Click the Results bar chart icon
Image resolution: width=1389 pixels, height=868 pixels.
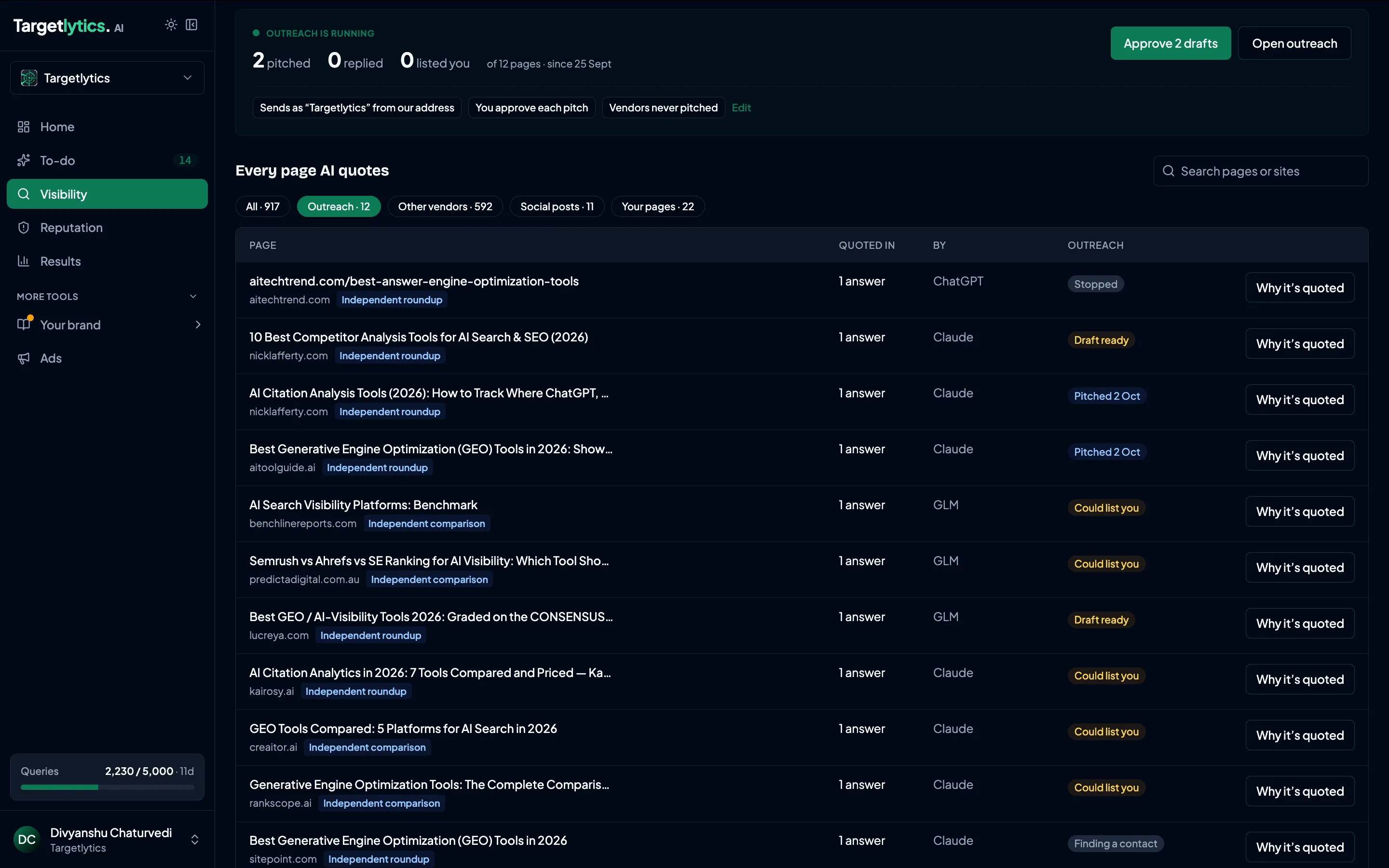click(24, 261)
